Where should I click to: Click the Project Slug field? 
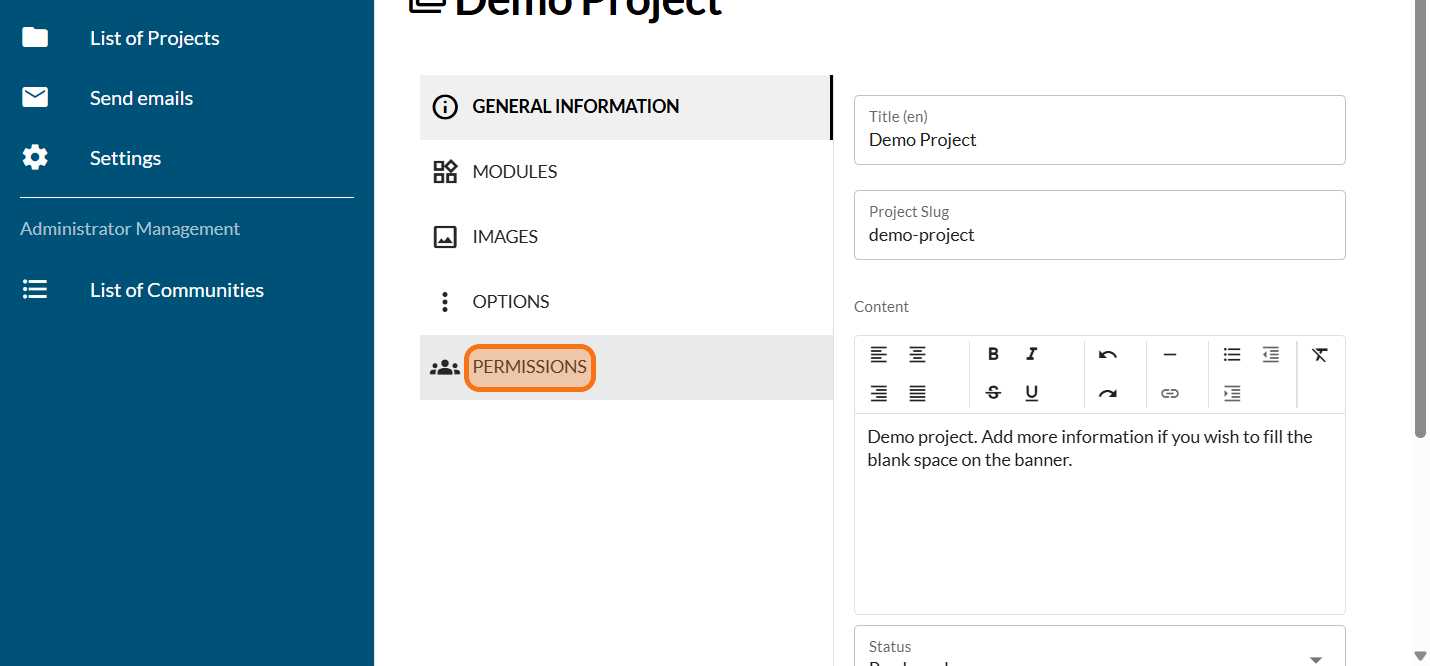click(1099, 236)
